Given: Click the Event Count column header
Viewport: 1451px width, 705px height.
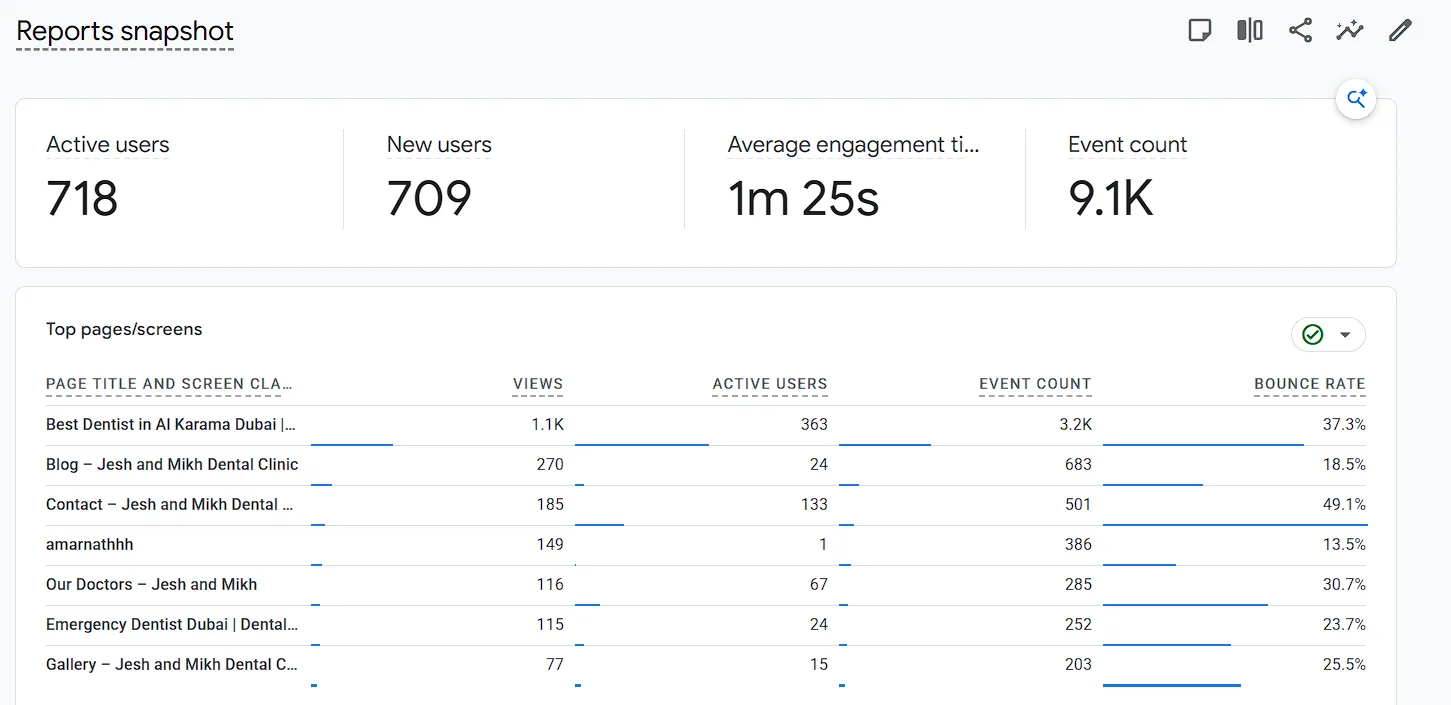Looking at the screenshot, I should [1035, 384].
